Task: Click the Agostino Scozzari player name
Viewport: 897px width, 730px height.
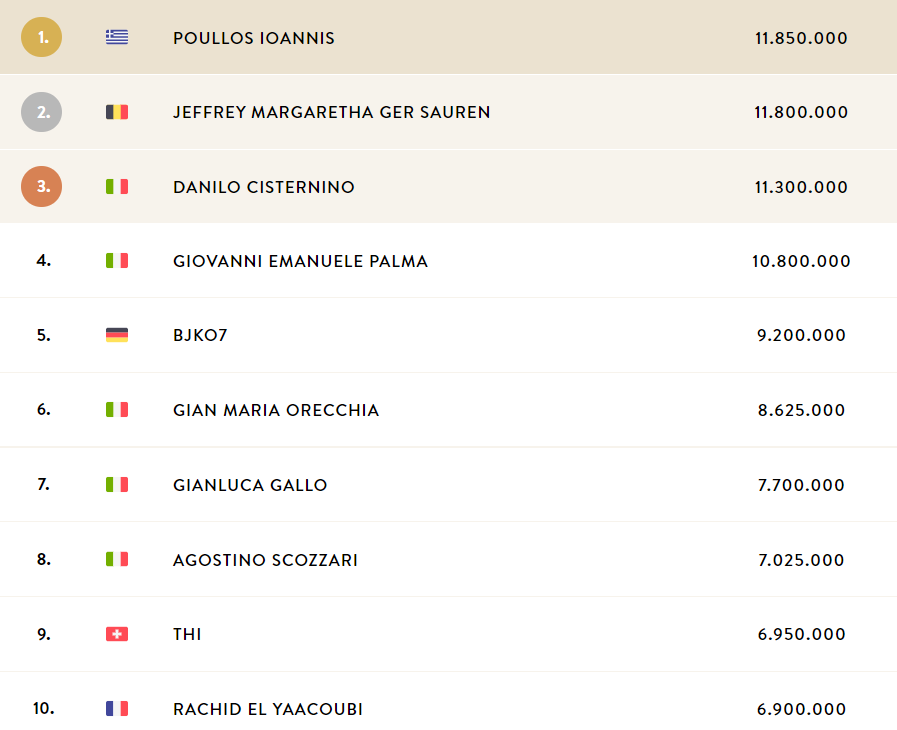Action: click(265, 560)
